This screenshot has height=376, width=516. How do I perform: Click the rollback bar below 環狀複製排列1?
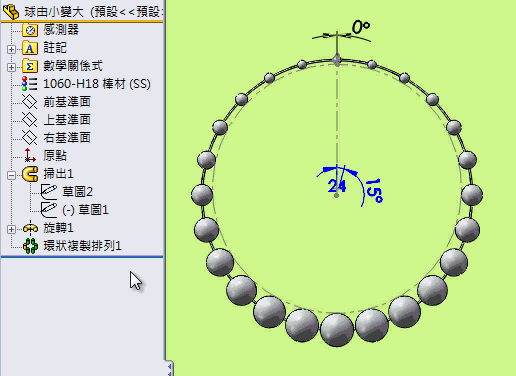[82, 257]
